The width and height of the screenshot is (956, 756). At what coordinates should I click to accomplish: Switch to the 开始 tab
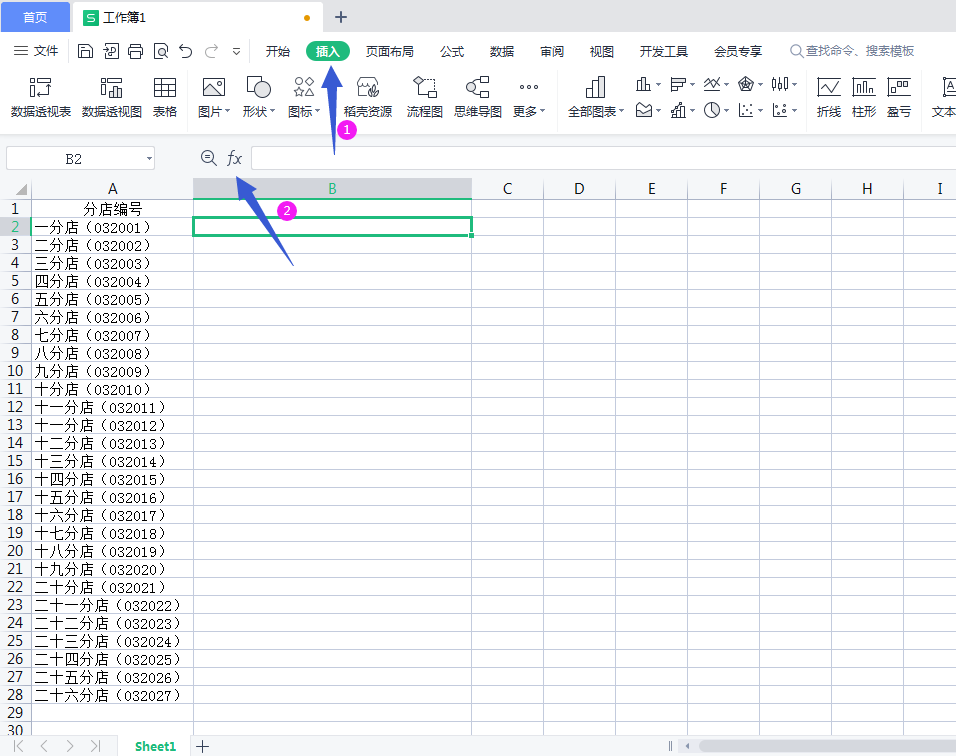277,51
